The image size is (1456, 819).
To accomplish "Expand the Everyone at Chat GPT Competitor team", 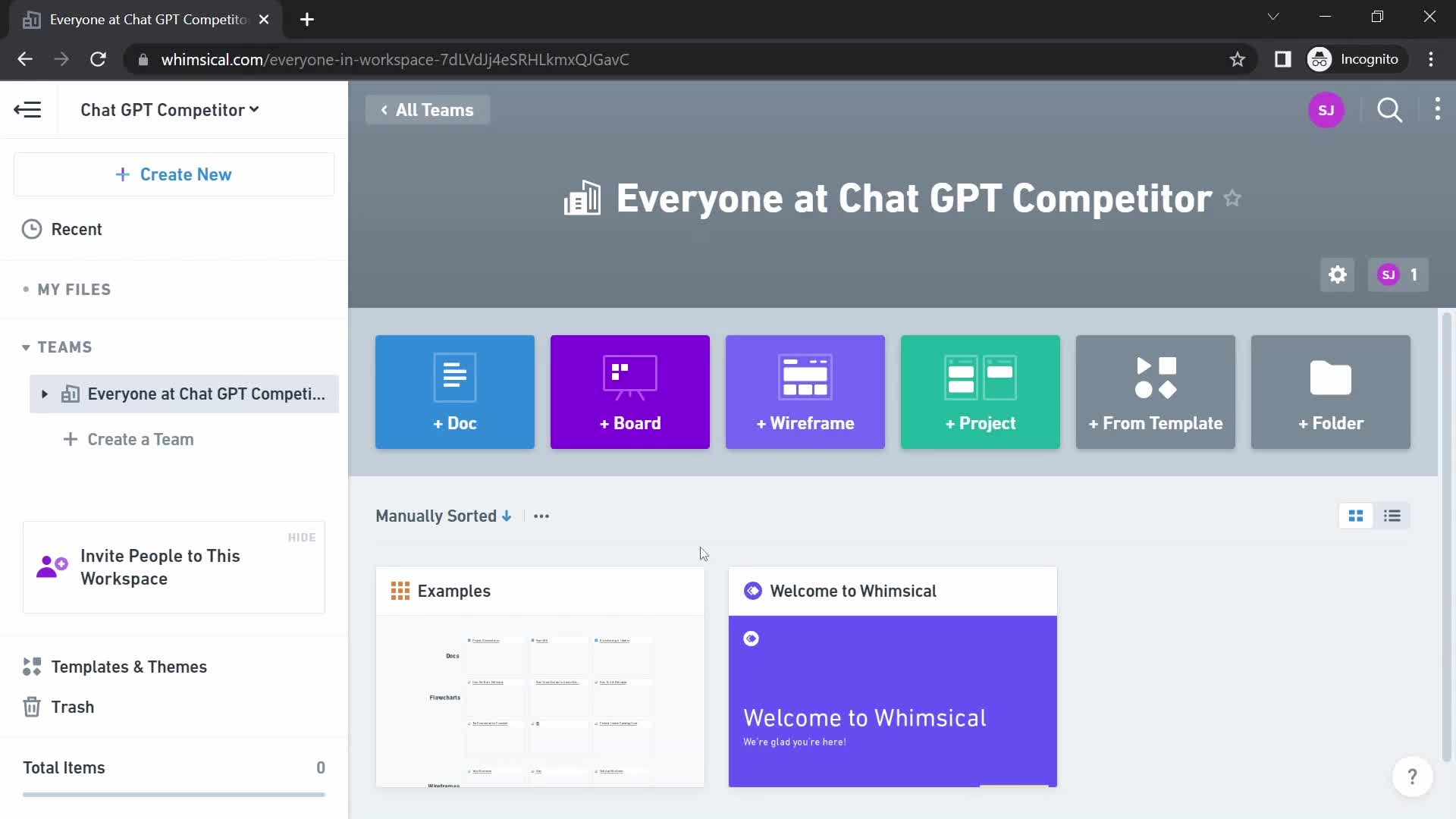I will tap(44, 393).
